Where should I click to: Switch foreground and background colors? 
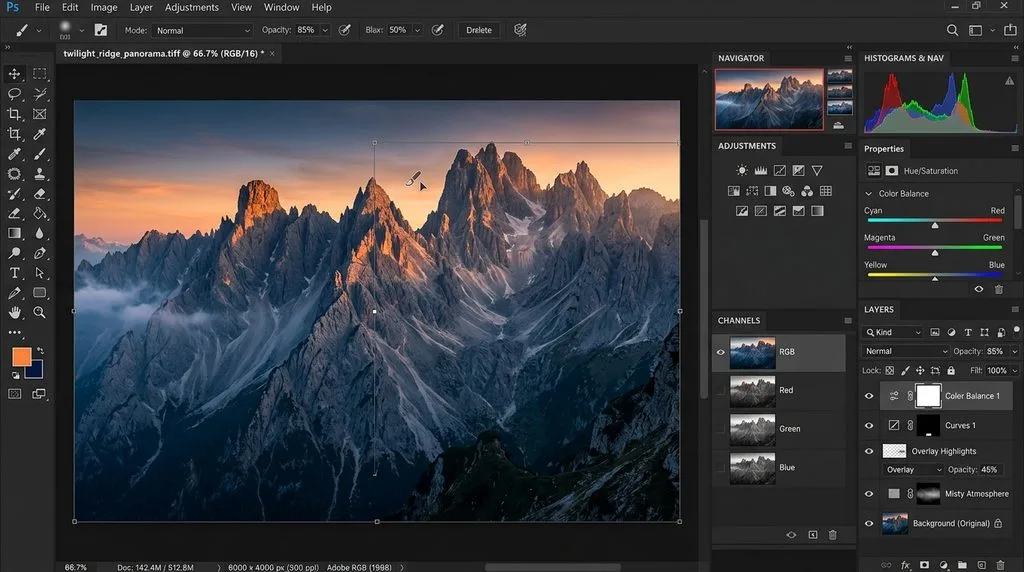pyautogui.click(x=40, y=351)
